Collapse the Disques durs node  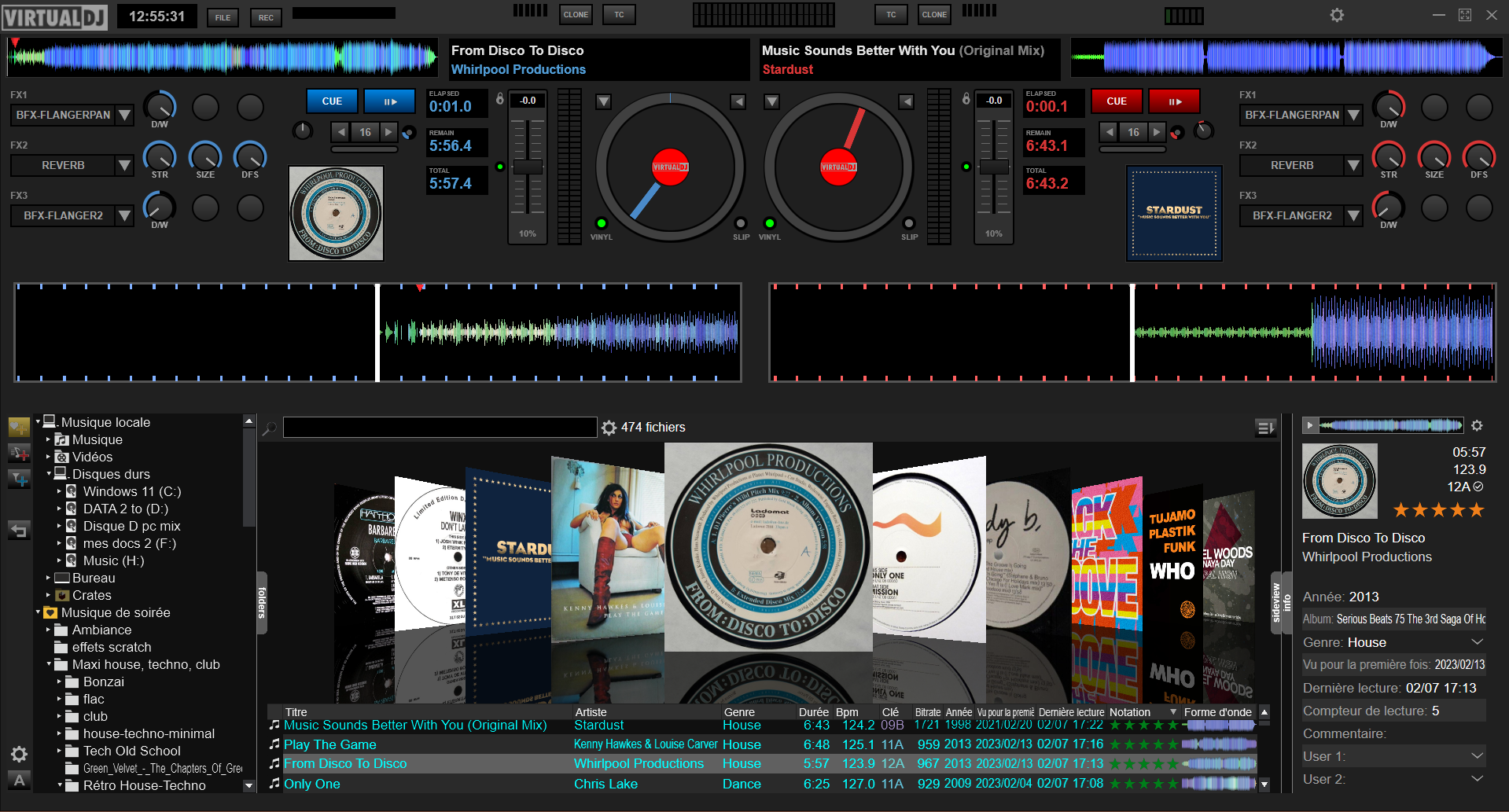(x=48, y=473)
